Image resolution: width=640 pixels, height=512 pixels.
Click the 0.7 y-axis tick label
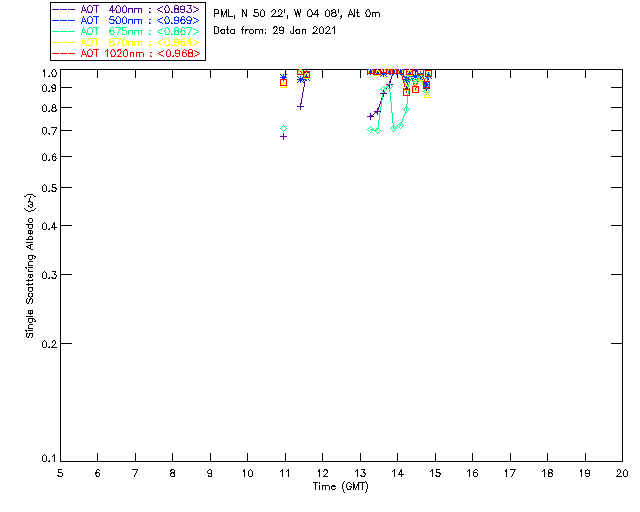49,131
